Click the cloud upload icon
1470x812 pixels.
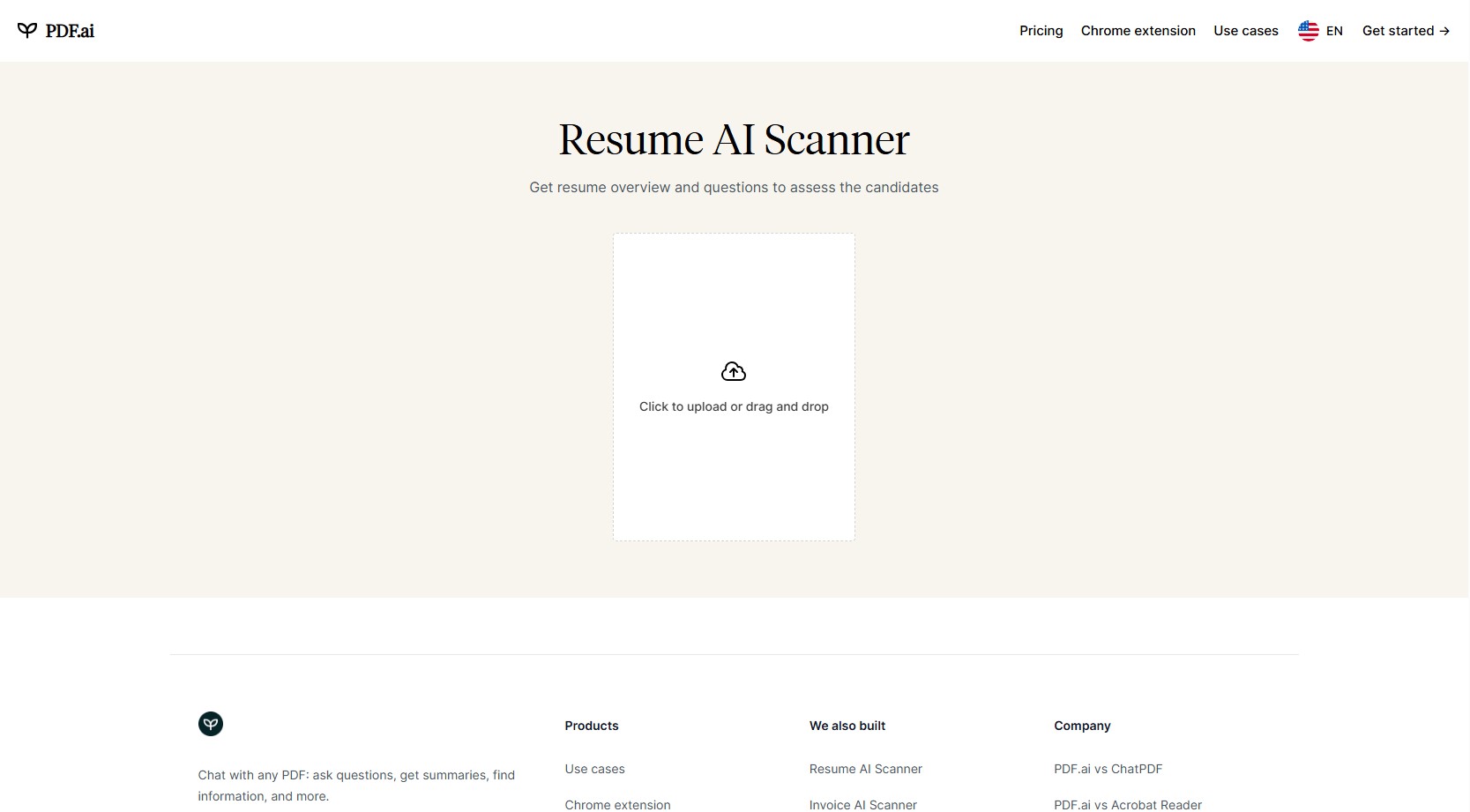coord(734,372)
